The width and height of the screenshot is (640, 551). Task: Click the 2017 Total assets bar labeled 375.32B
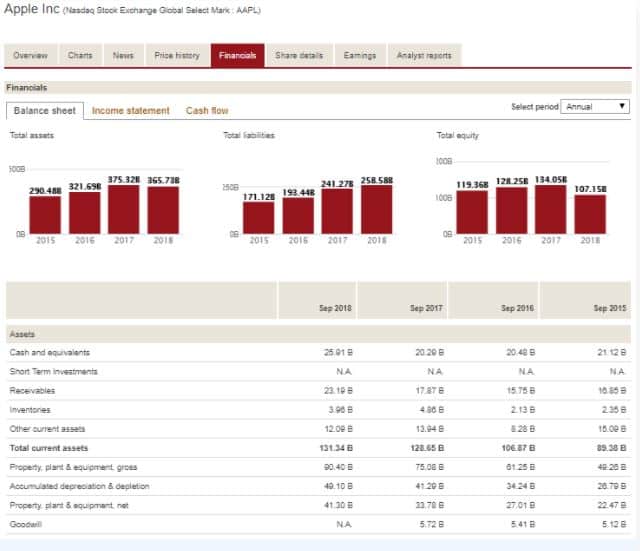[x=124, y=209]
